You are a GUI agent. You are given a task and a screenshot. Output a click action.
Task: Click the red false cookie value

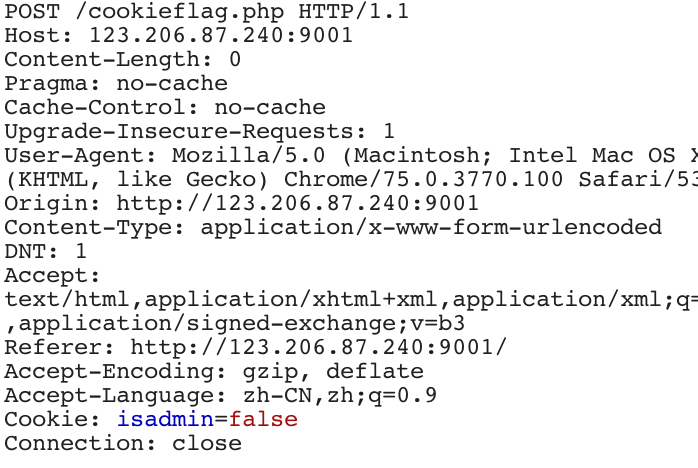pos(263,420)
